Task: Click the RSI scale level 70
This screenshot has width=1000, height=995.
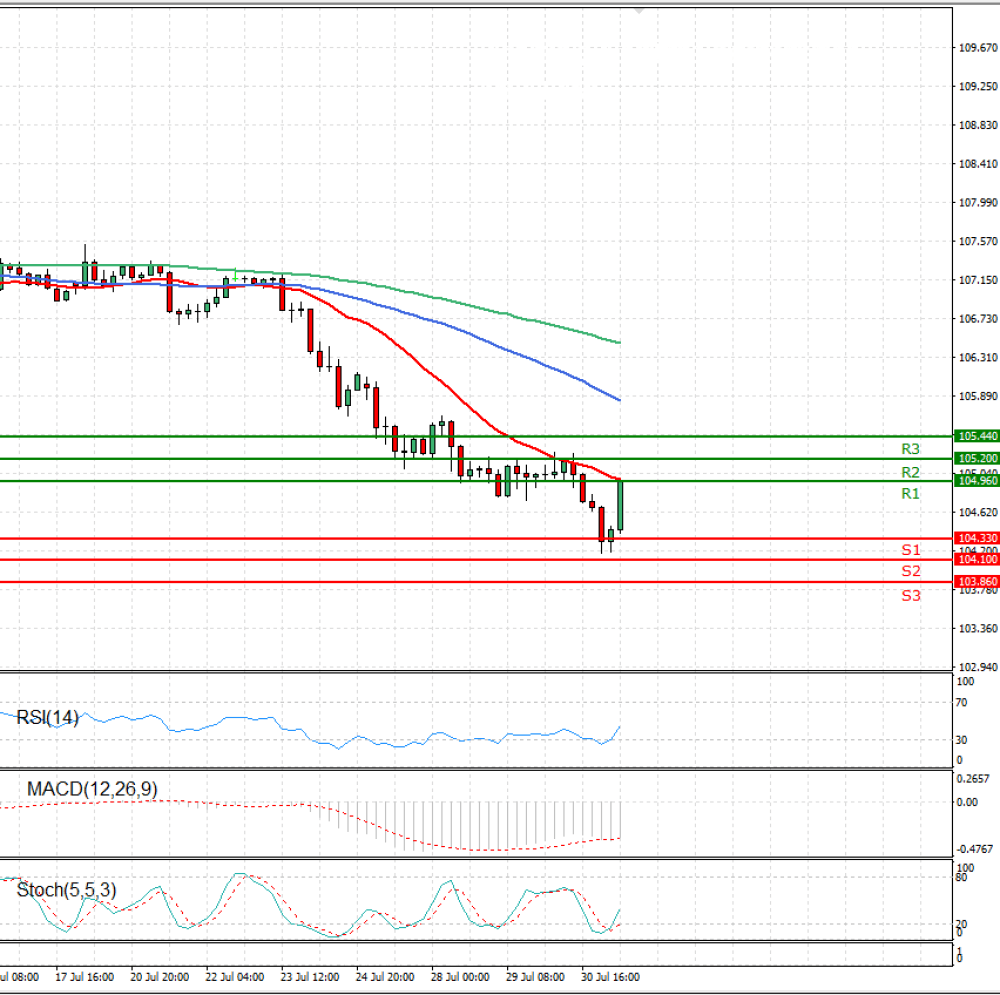Action: point(962,703)
